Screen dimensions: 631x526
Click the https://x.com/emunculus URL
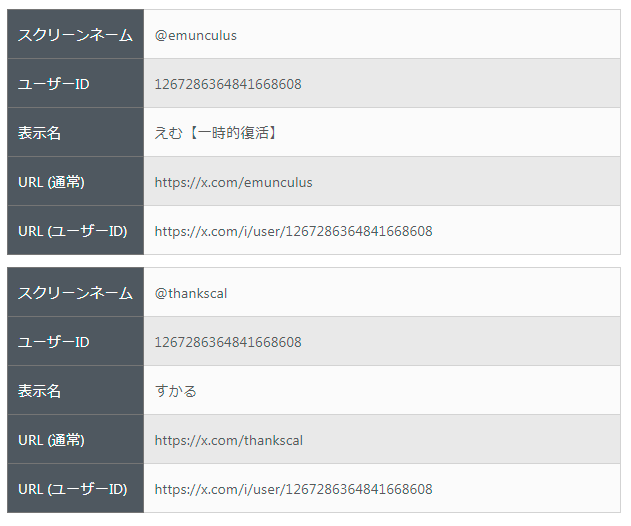coord(233,182)
